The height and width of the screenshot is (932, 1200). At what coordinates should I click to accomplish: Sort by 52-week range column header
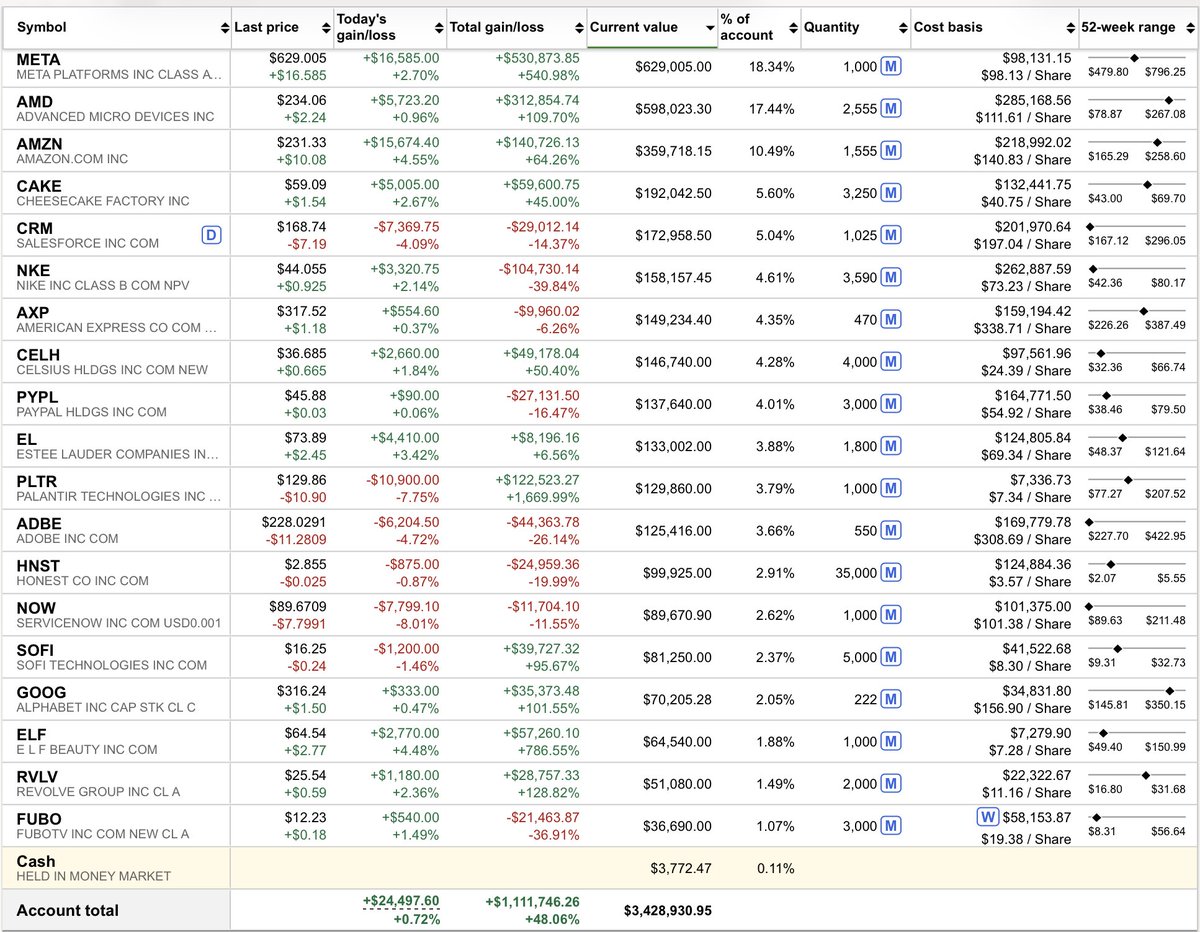click(x=1138, y=28)
